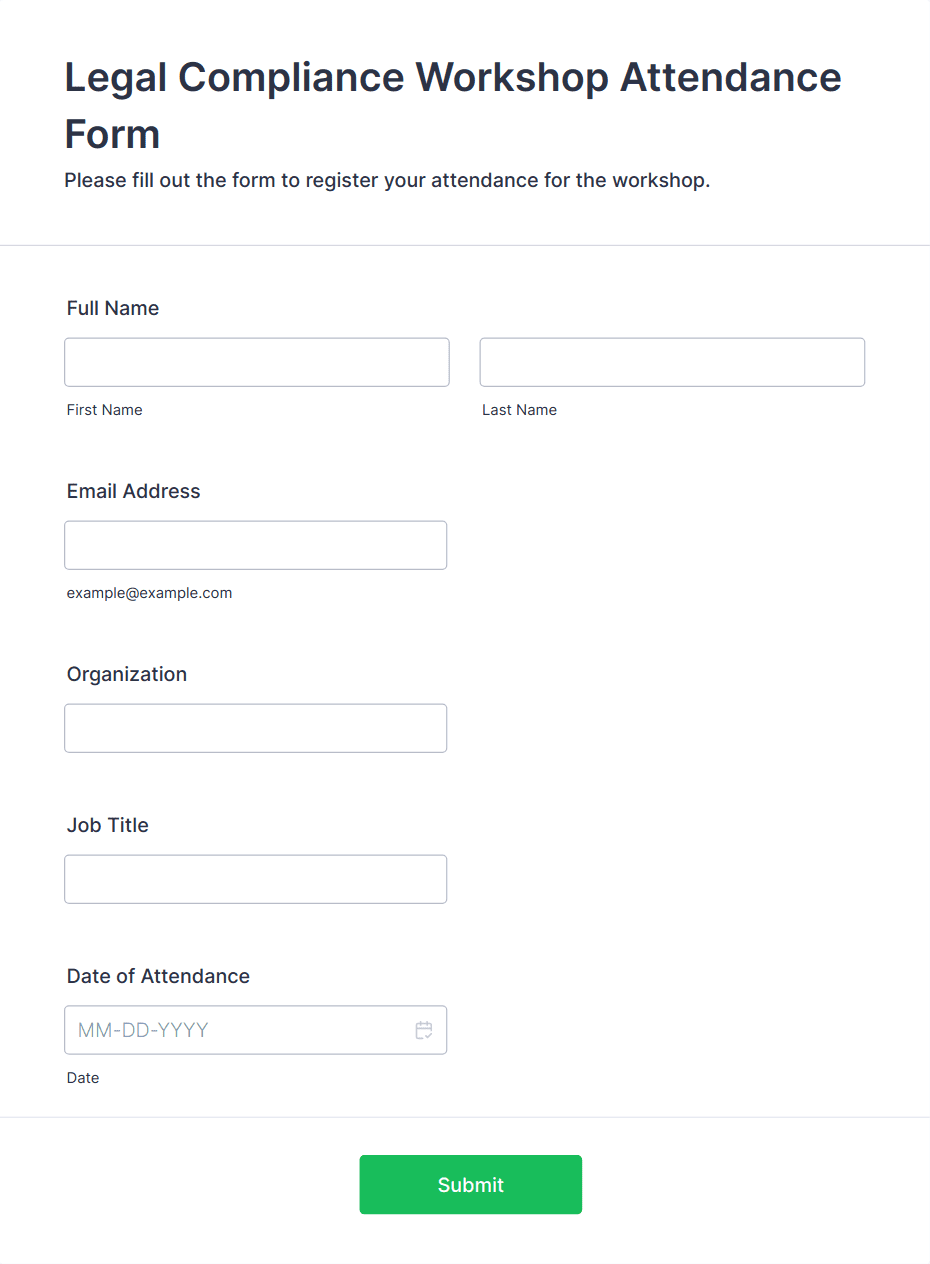Select the Email Address input field
930x1264 pixels.
click(255, 545)
